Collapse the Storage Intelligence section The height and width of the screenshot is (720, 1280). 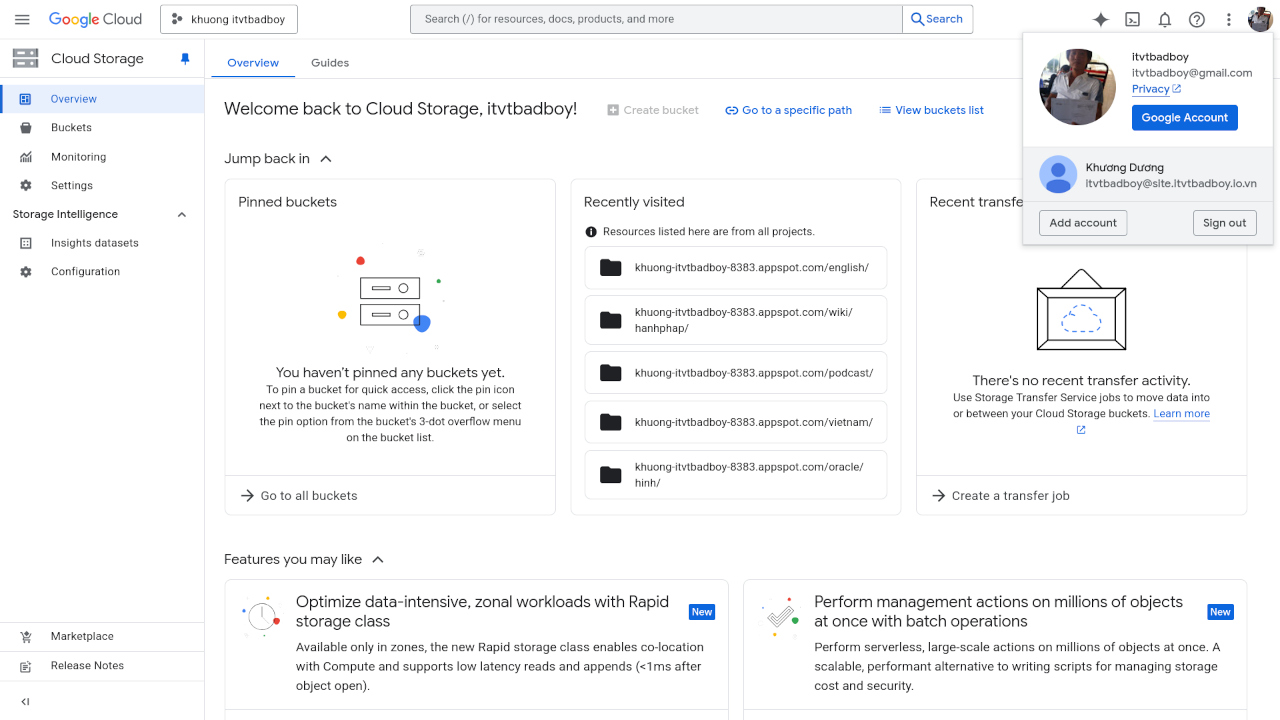click(182, 215)
